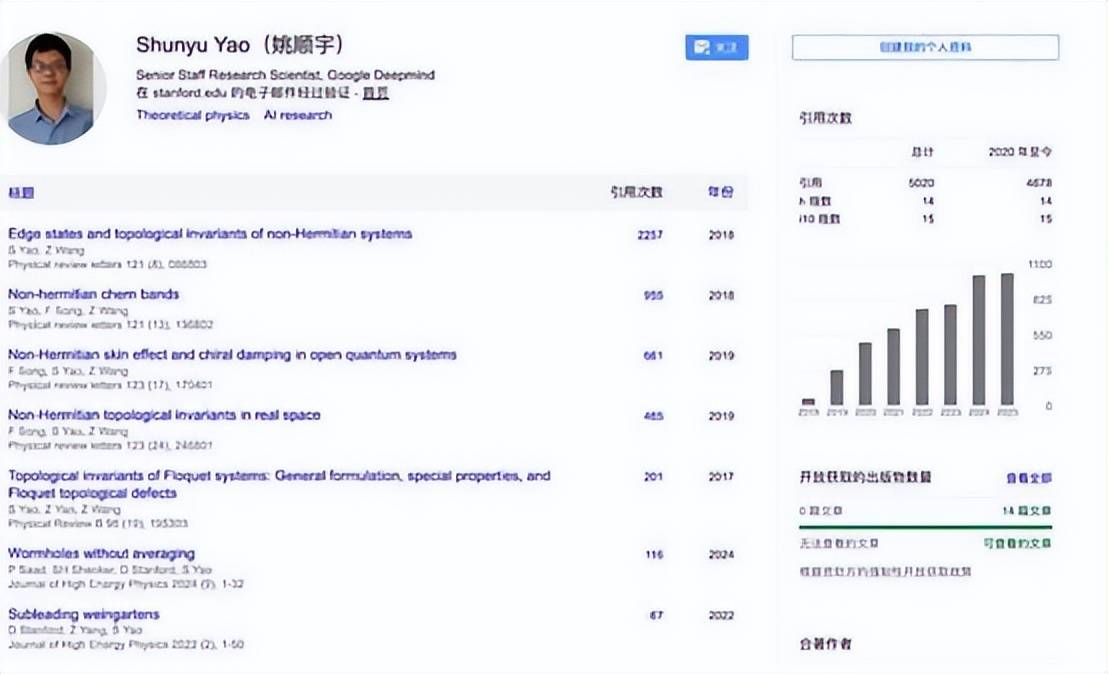Click the blue Follow button with envelope icon
The image size is (1108, 674).
716,47
